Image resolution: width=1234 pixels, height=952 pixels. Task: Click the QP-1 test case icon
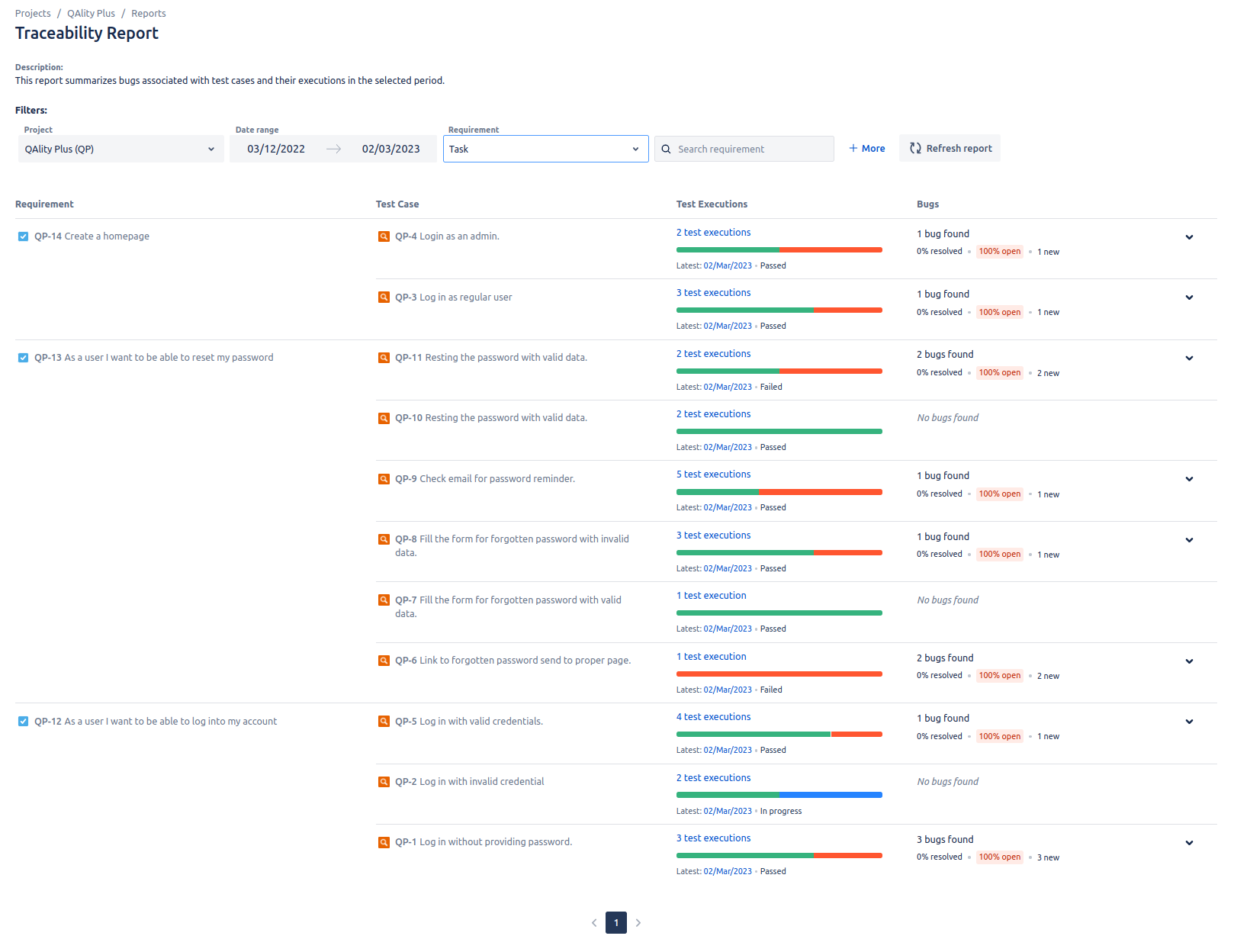pos(384,842)
